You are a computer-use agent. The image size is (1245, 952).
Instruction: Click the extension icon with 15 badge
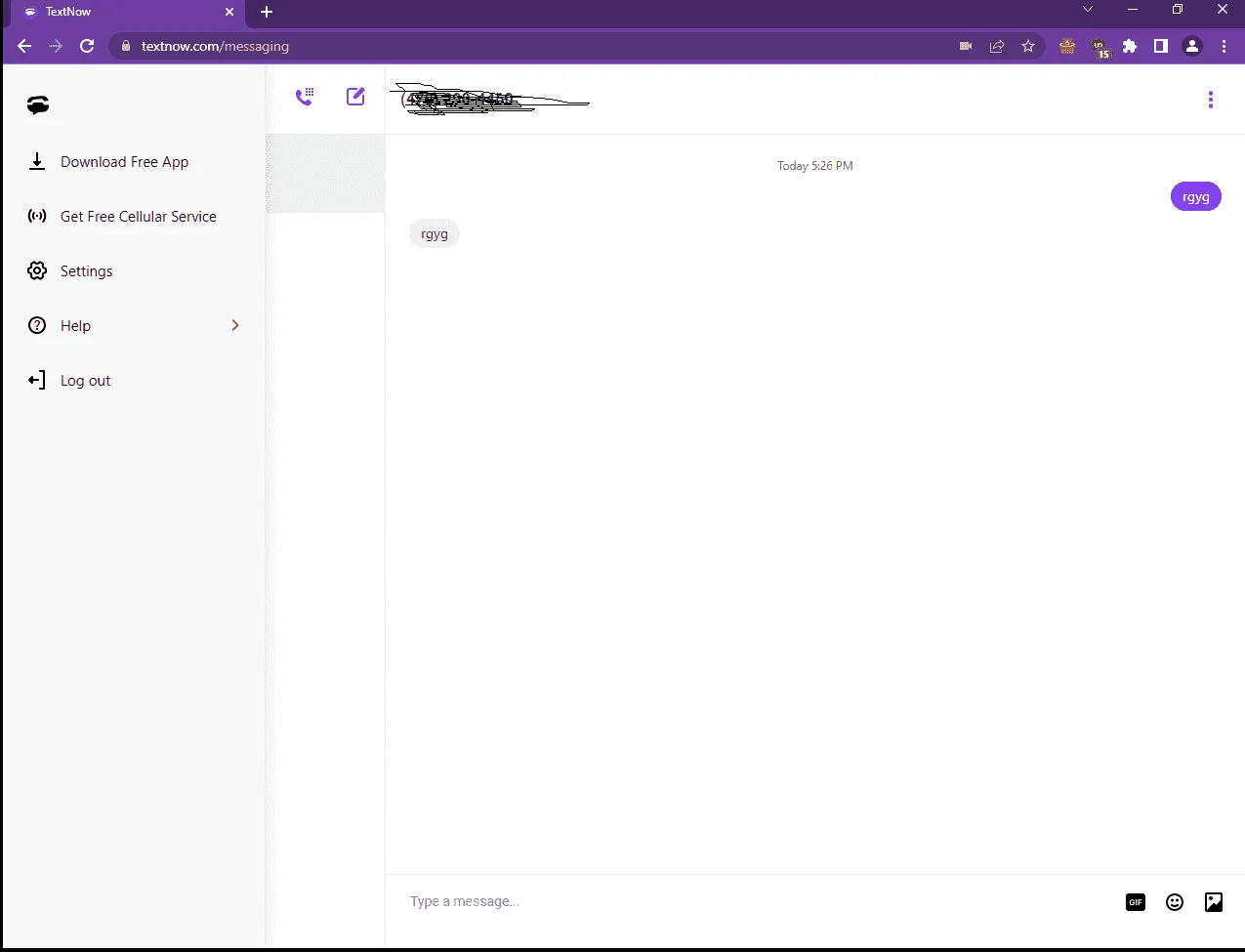coord(1100,48)
